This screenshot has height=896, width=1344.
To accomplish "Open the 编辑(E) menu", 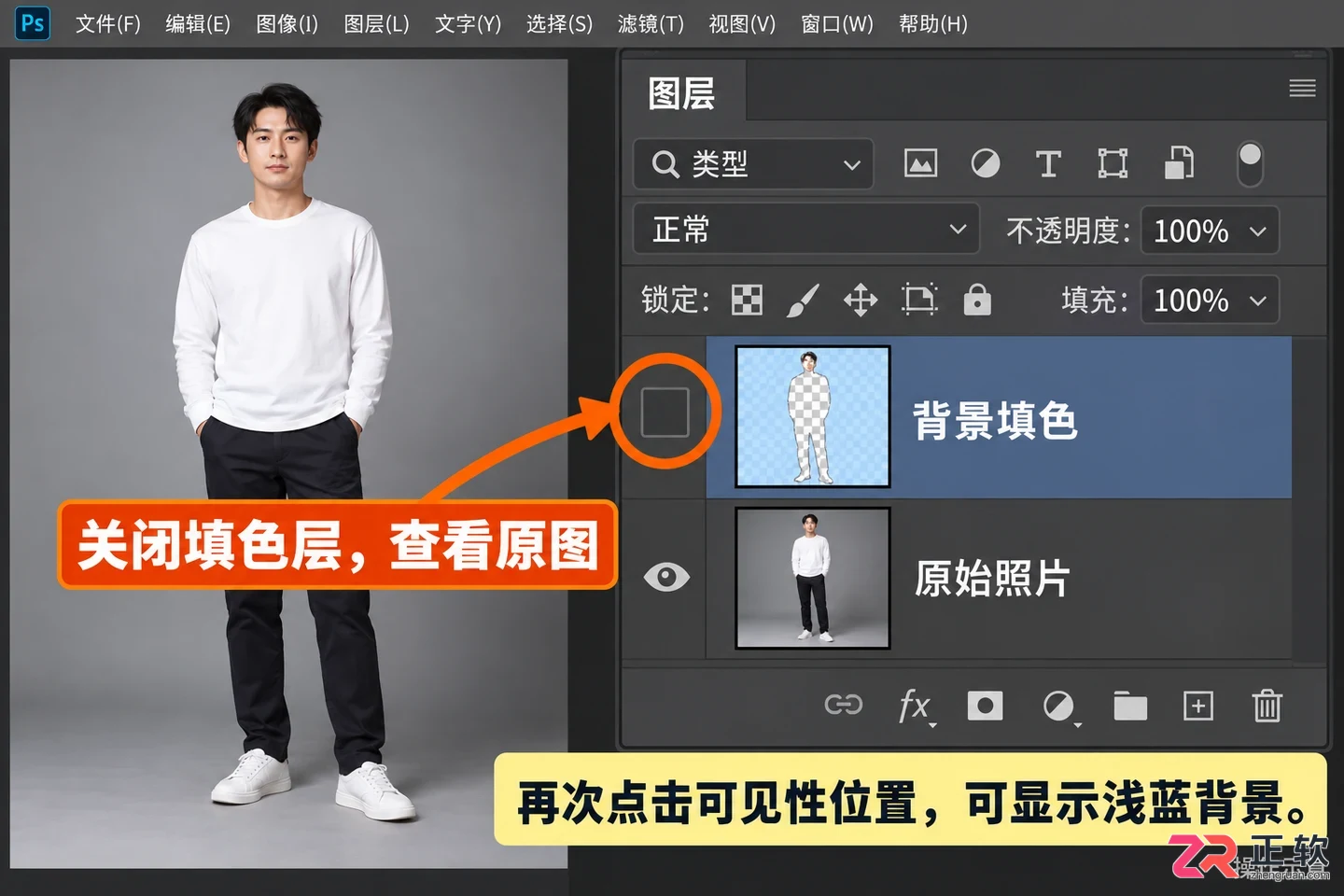I will [x=198, y=23].
